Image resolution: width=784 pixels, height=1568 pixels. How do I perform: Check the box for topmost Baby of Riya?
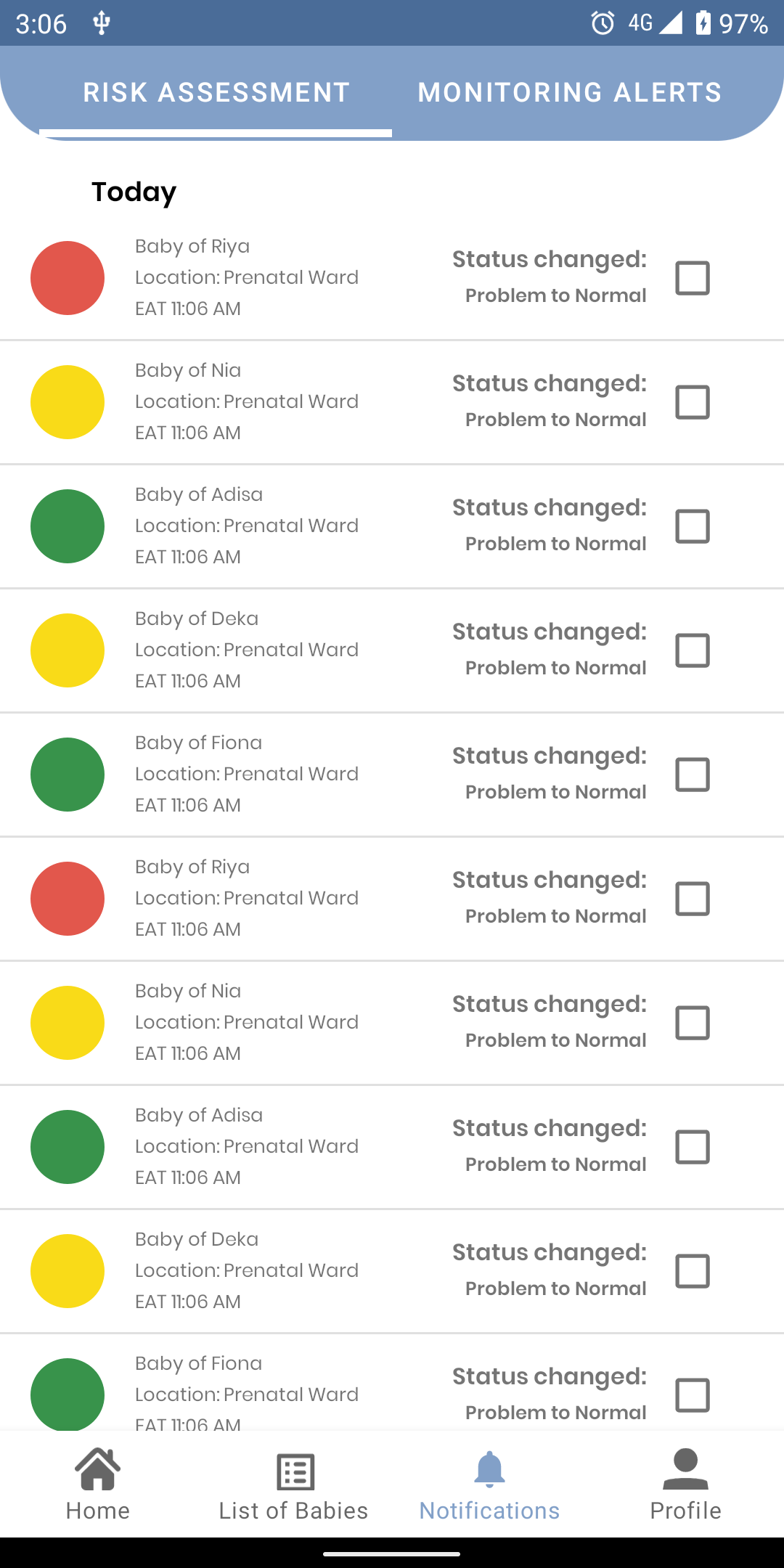coord(693,278)
